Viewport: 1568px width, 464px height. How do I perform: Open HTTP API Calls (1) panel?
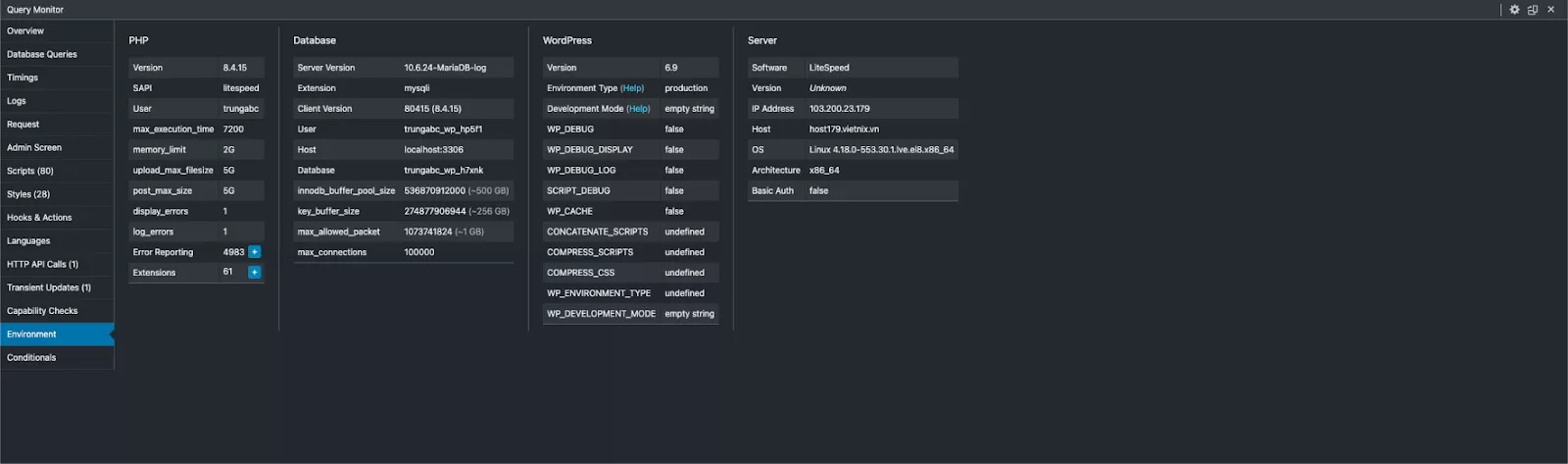tap(57, 264)
